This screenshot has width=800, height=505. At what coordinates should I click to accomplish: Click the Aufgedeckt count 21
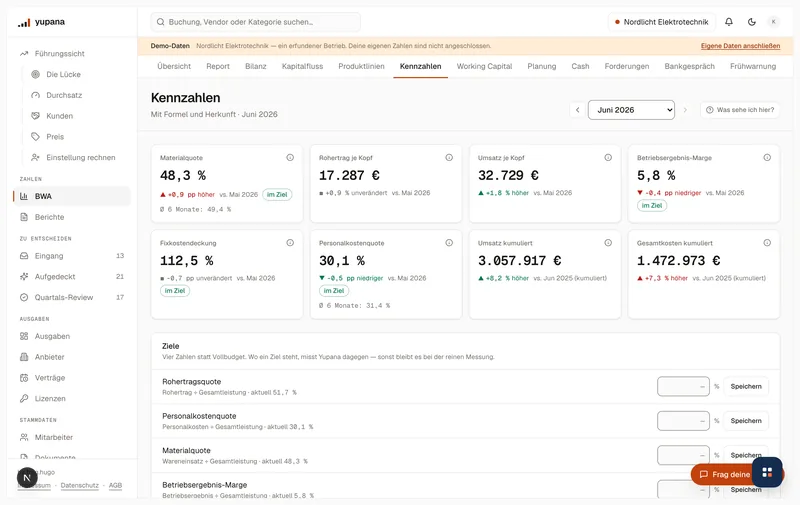[x=120, y=276]
